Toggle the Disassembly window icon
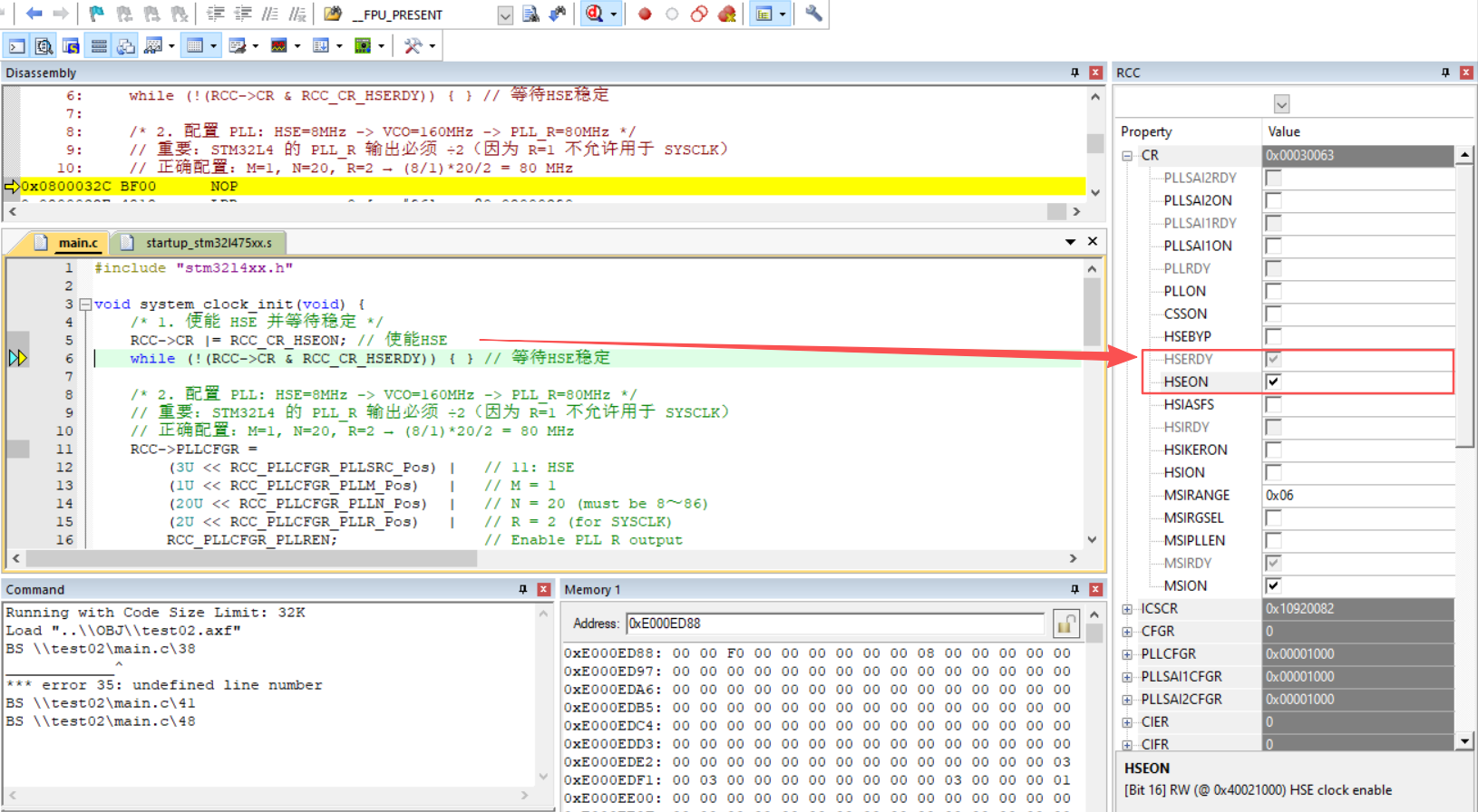 (x=44, y=45)
